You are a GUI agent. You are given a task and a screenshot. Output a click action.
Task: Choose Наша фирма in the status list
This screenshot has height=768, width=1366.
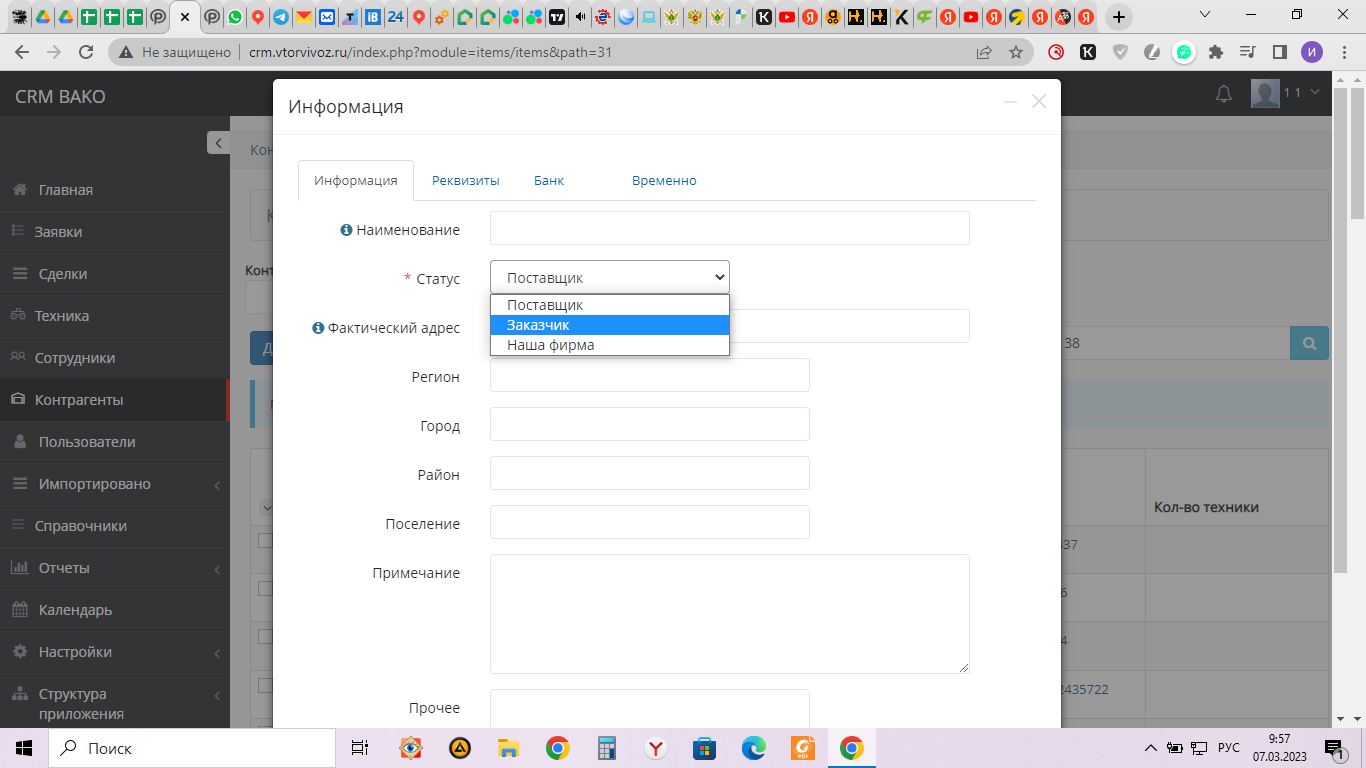pos(610,345)
